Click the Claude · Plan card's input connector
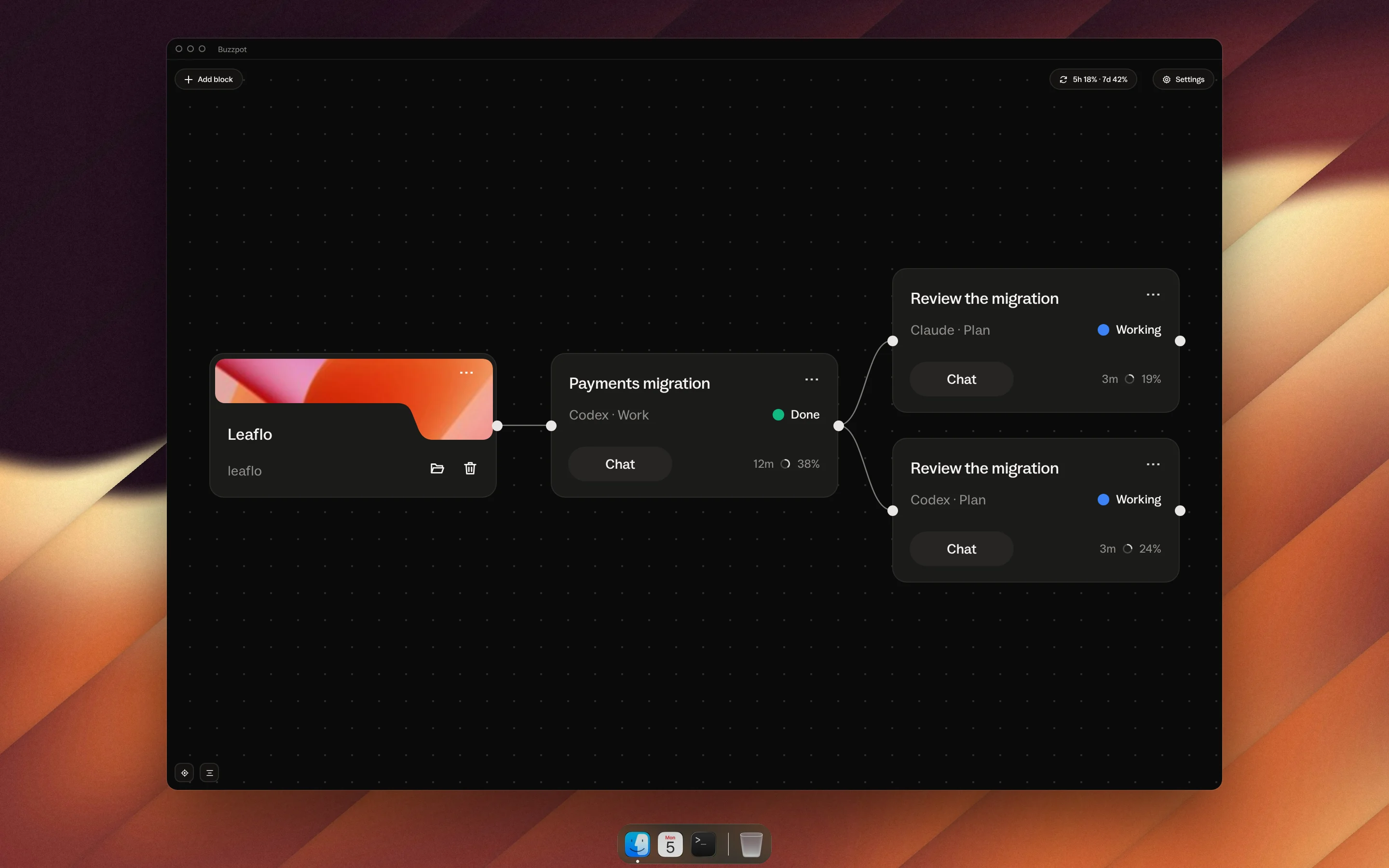The height and width of the screenshot is (868, 1389). coord(893,341)
